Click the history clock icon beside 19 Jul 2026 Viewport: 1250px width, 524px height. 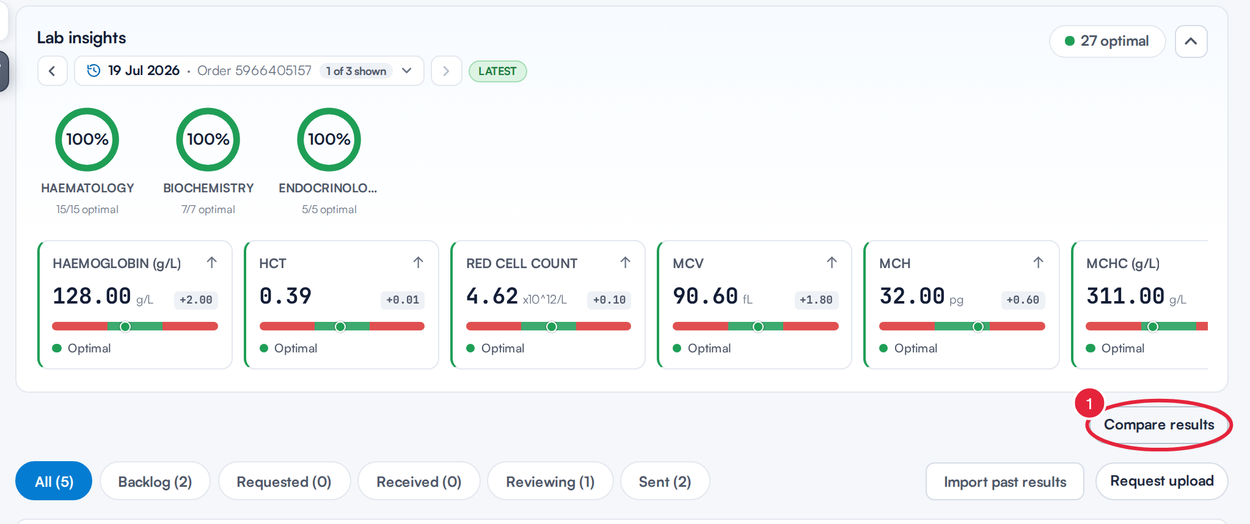tap(93, 71)
